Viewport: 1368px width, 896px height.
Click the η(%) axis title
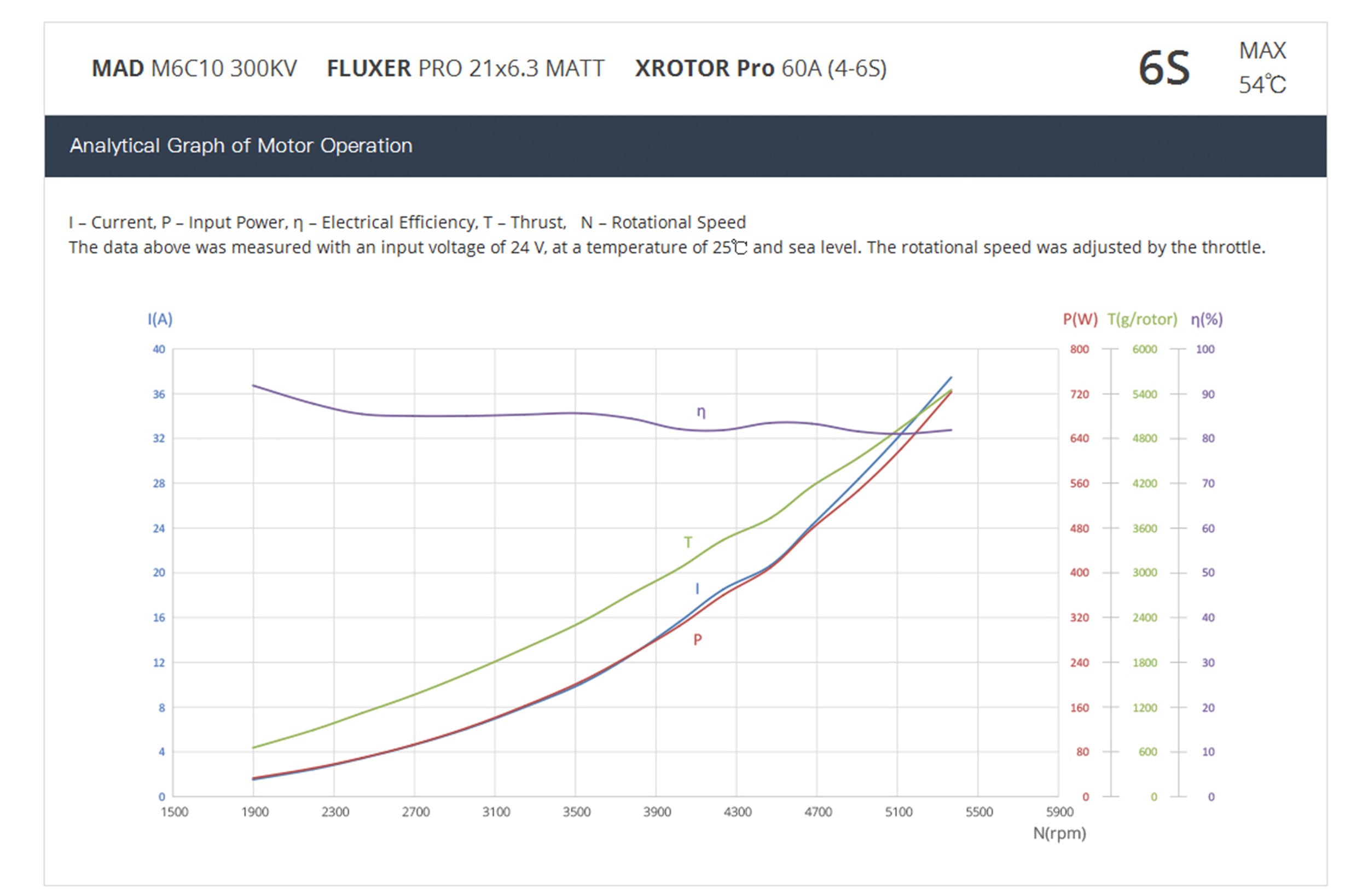tap(1207, 319)
